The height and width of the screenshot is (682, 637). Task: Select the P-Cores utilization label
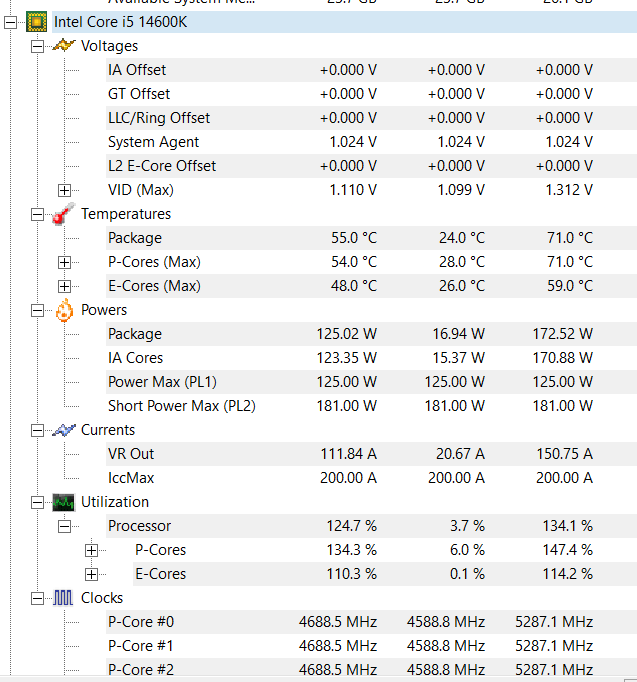tap(160, 550)
